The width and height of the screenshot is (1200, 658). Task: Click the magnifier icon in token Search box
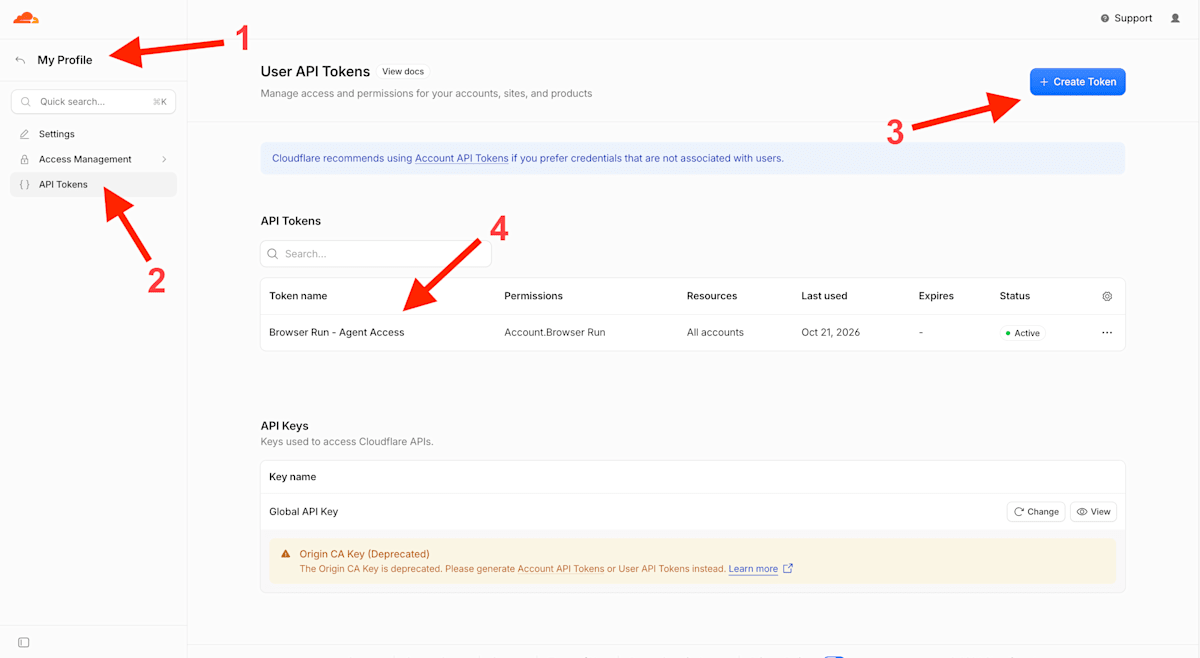273,254
